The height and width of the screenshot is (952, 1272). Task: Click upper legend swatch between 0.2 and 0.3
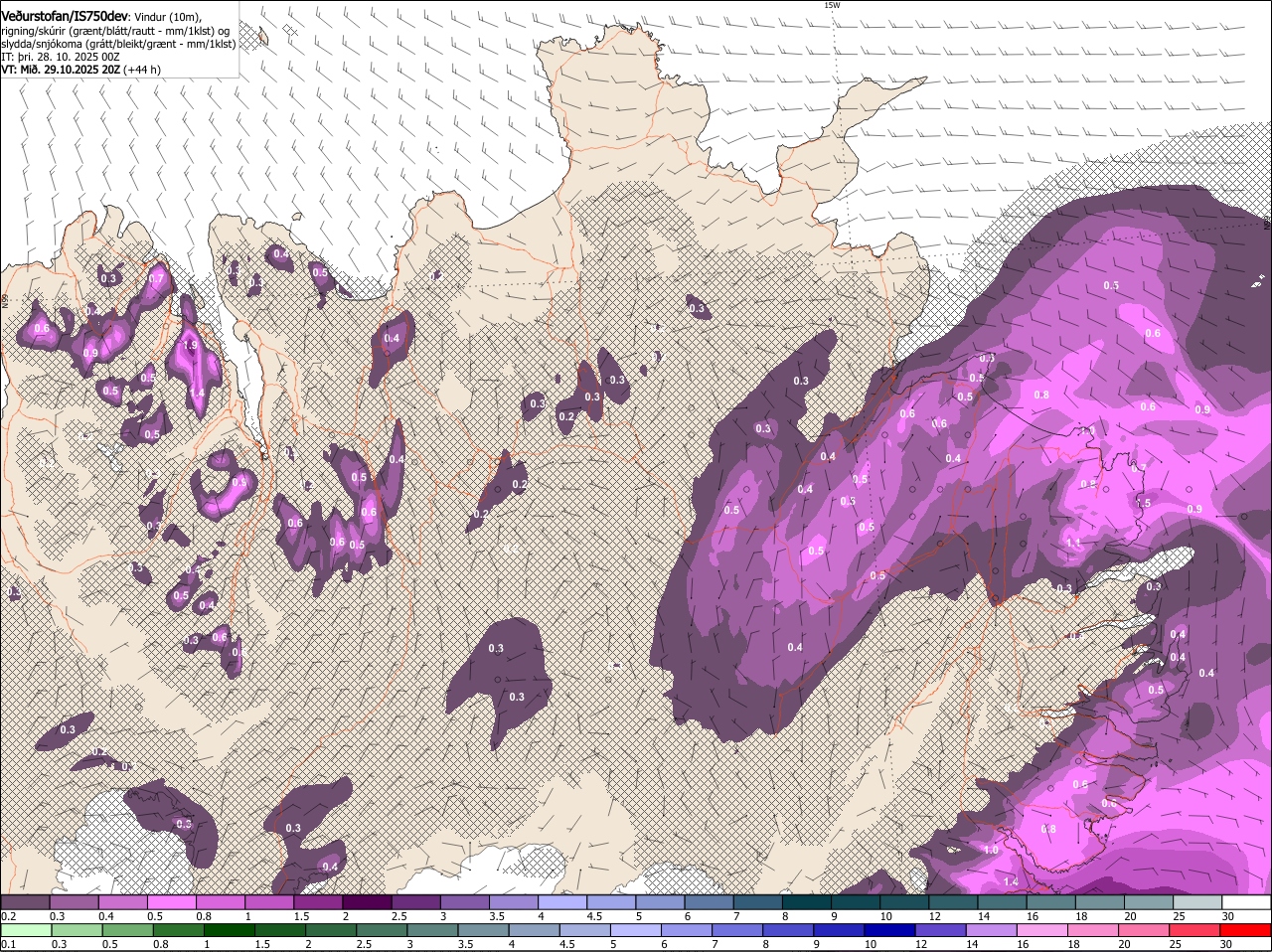[25, 902]
